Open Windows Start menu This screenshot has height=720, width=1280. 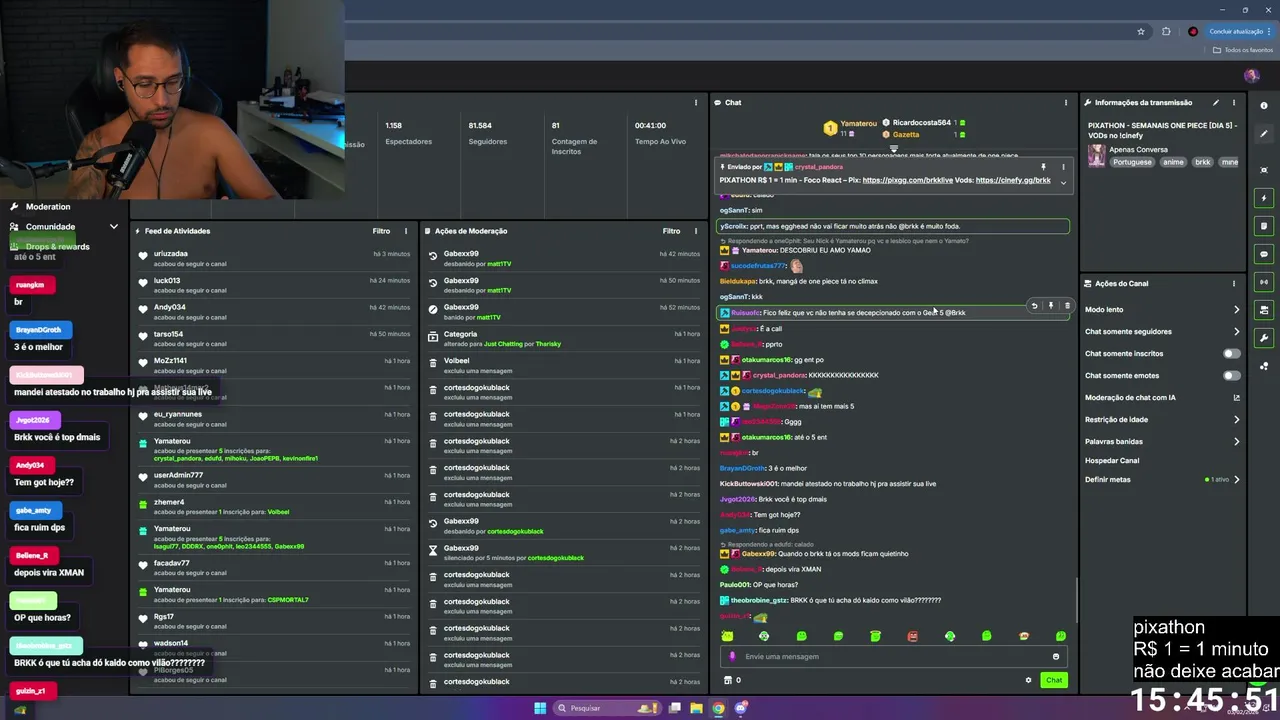click(x=540, y=708)
